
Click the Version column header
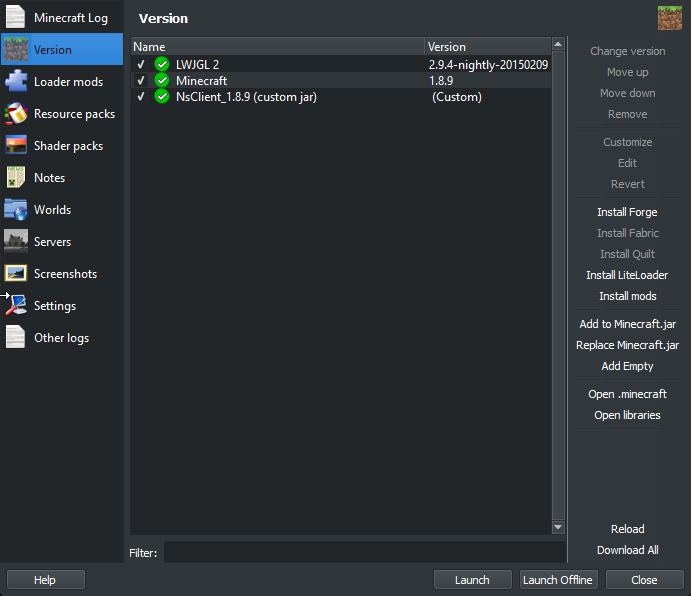tap(488, 47)
